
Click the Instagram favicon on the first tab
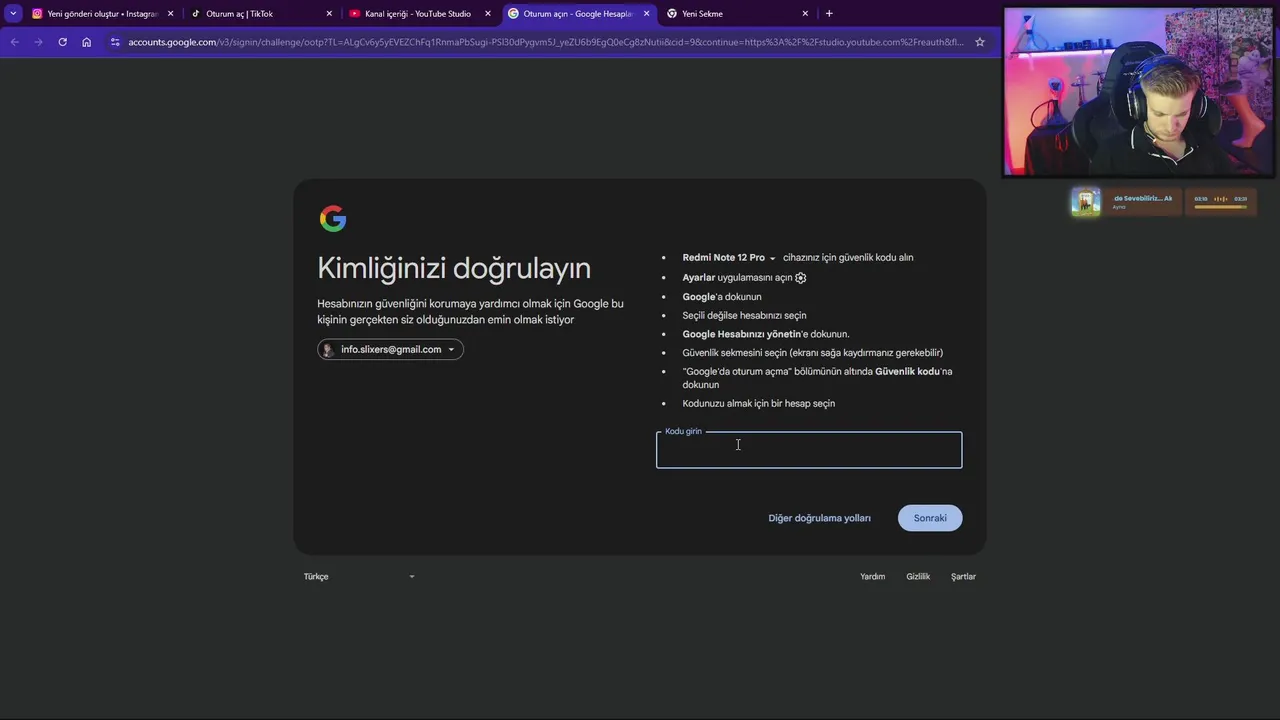(37, 14)
